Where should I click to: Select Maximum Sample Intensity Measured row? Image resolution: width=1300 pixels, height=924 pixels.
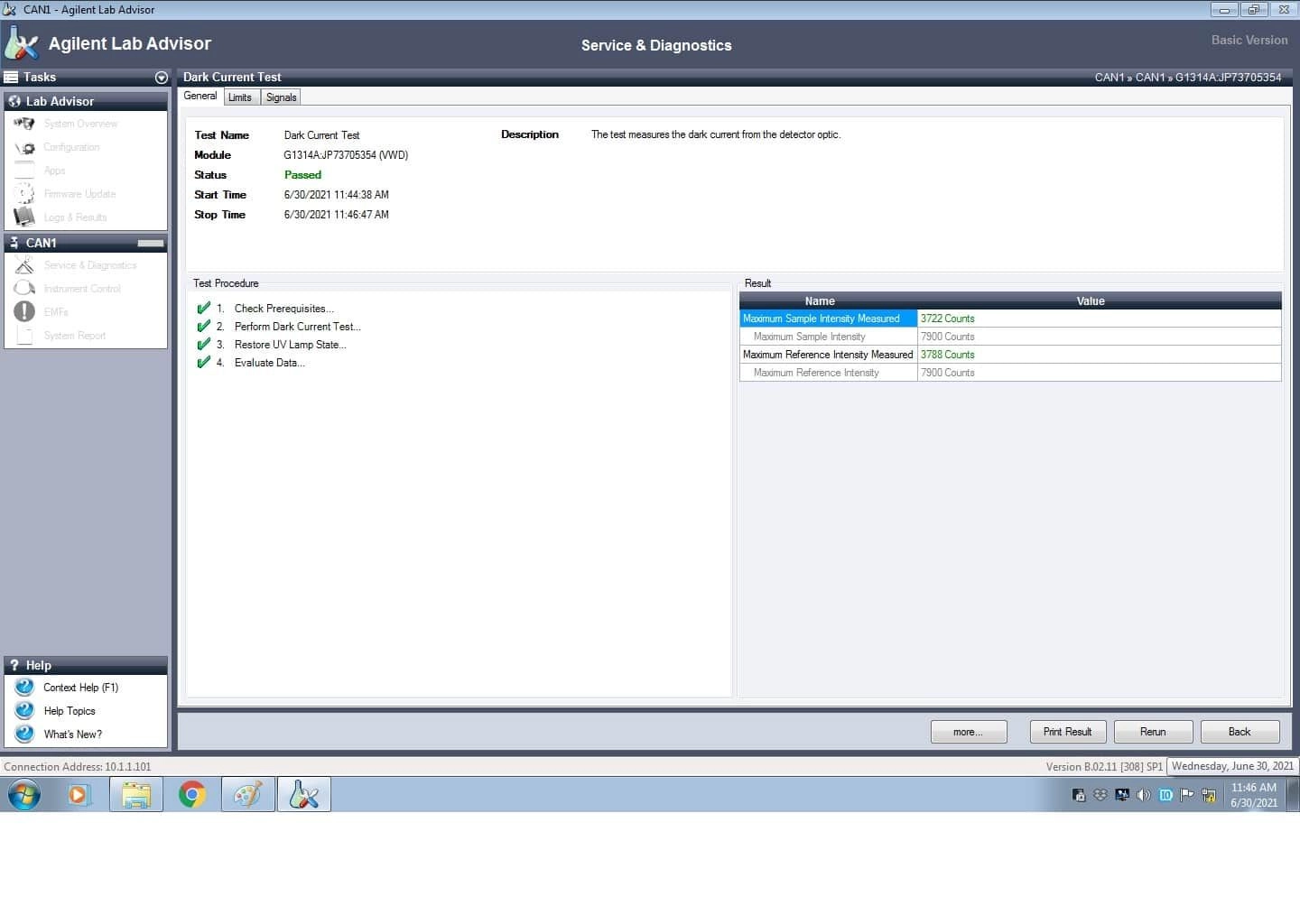(x=1010, y=319)
